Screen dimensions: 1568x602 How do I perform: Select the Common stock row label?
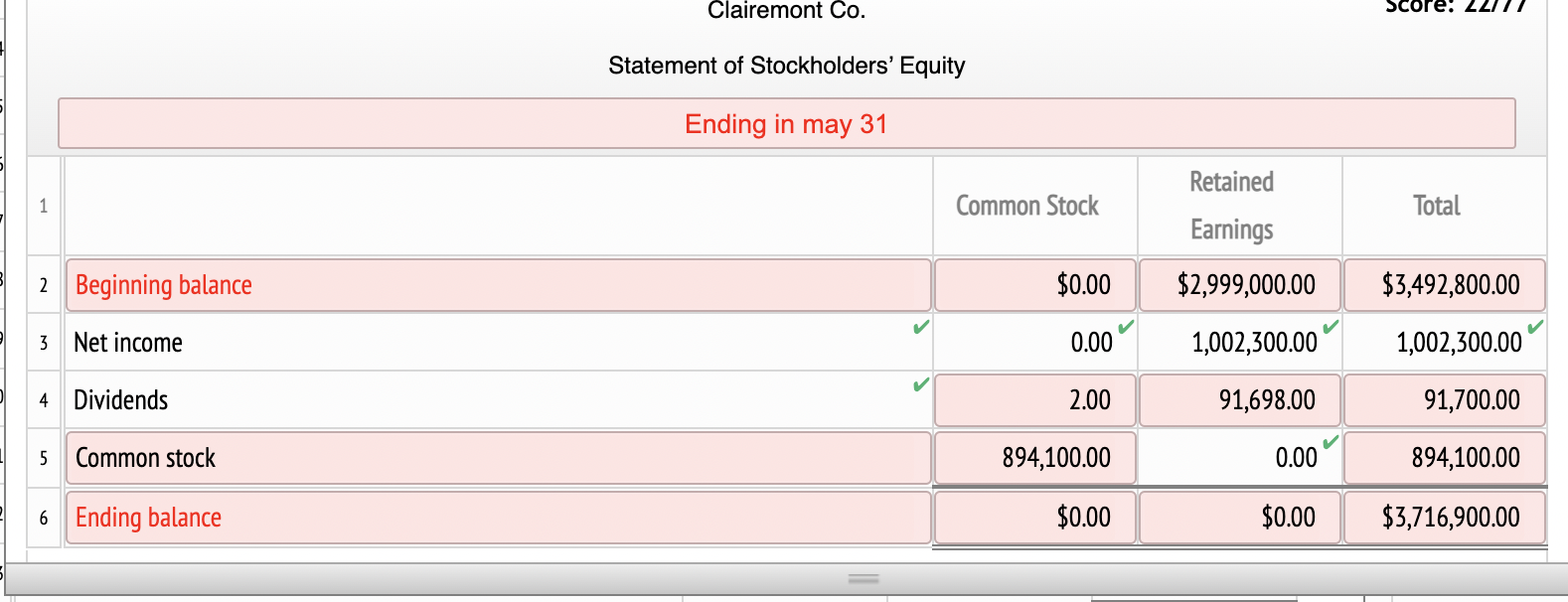497,458
